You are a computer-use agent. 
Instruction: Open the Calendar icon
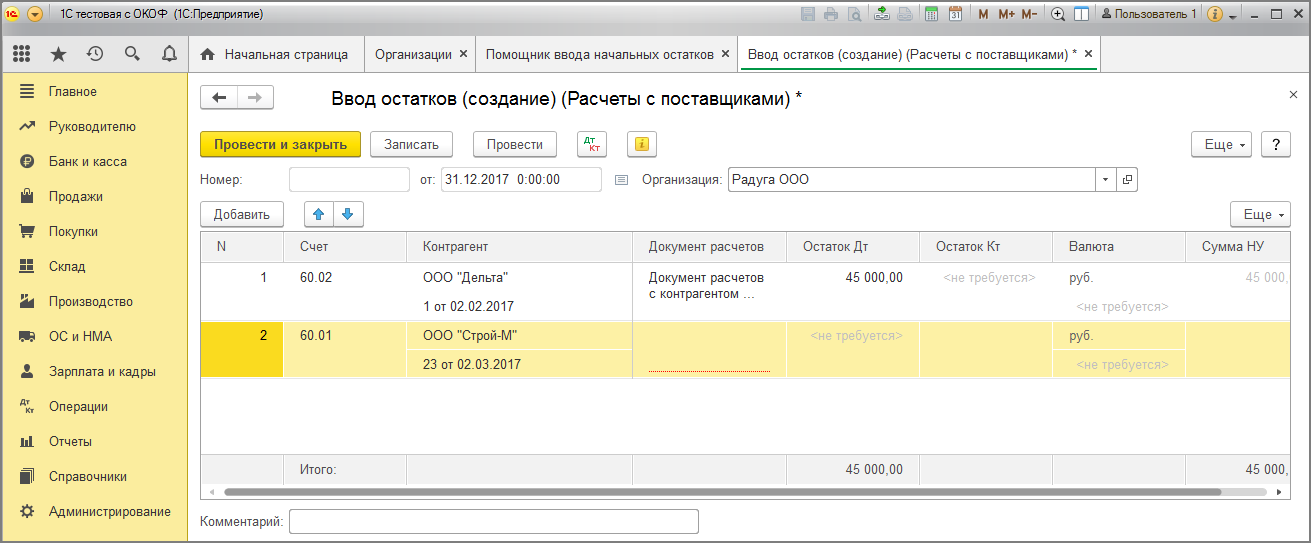coord(955,14)
